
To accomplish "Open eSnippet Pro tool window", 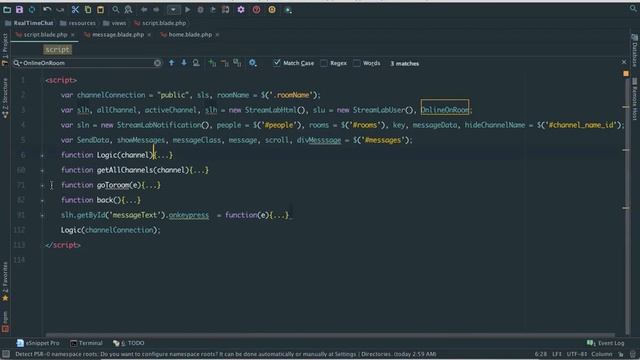I will [x=38, y=343].
